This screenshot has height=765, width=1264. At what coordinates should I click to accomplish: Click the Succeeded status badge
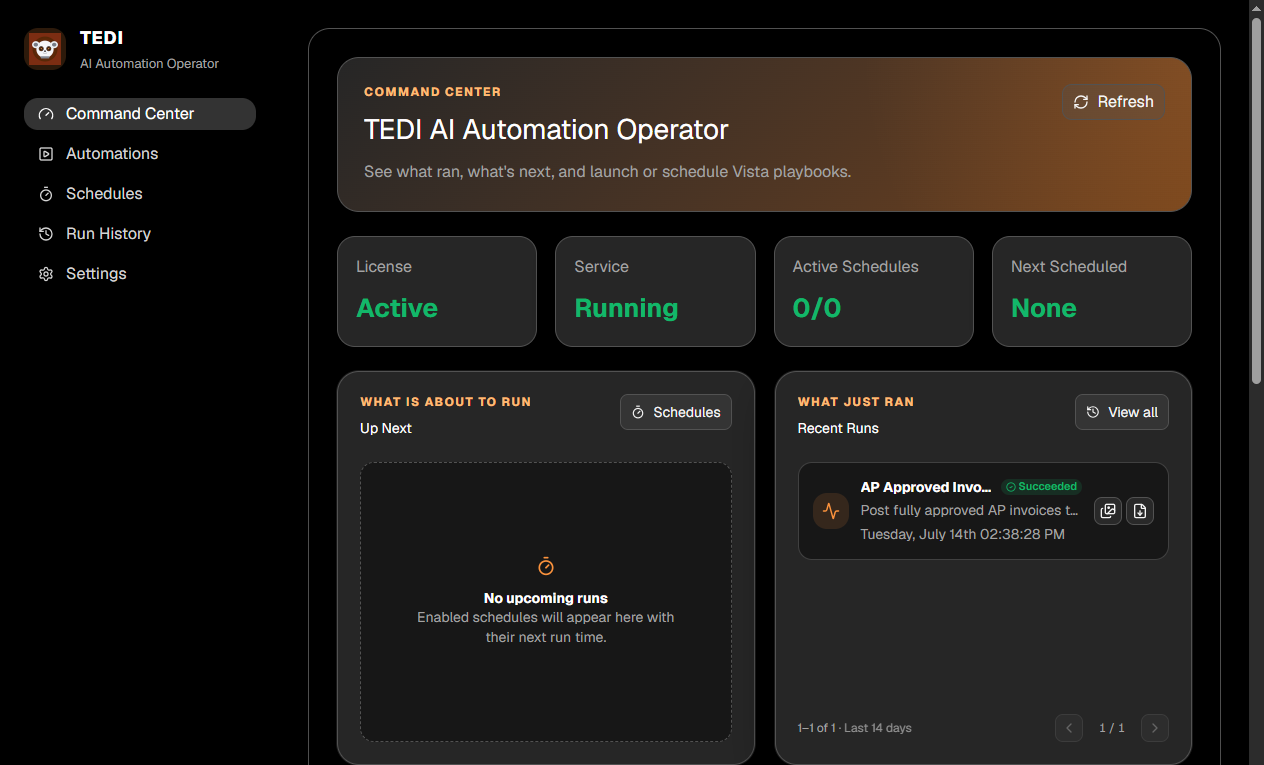tap(1041, 487)
